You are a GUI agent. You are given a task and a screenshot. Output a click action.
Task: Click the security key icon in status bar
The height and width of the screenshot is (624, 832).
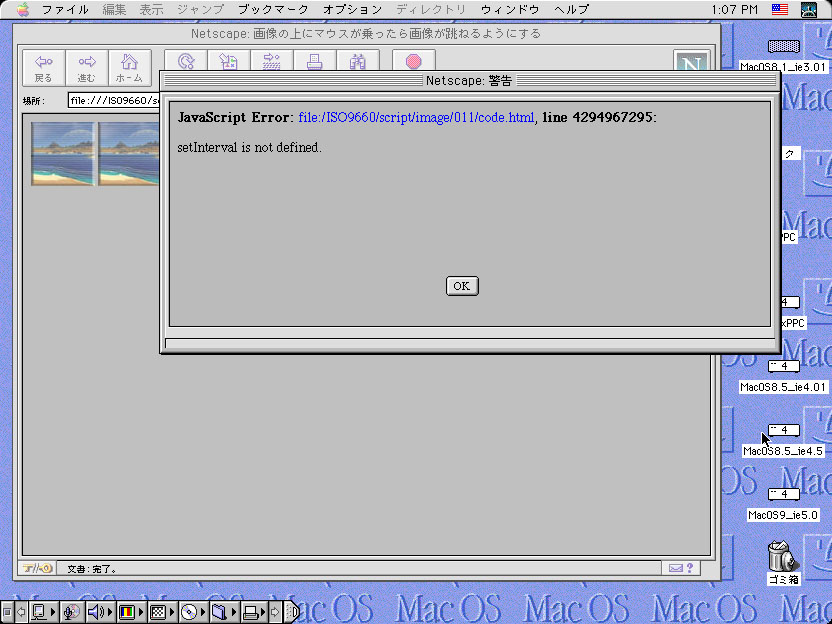coord(37,568)
